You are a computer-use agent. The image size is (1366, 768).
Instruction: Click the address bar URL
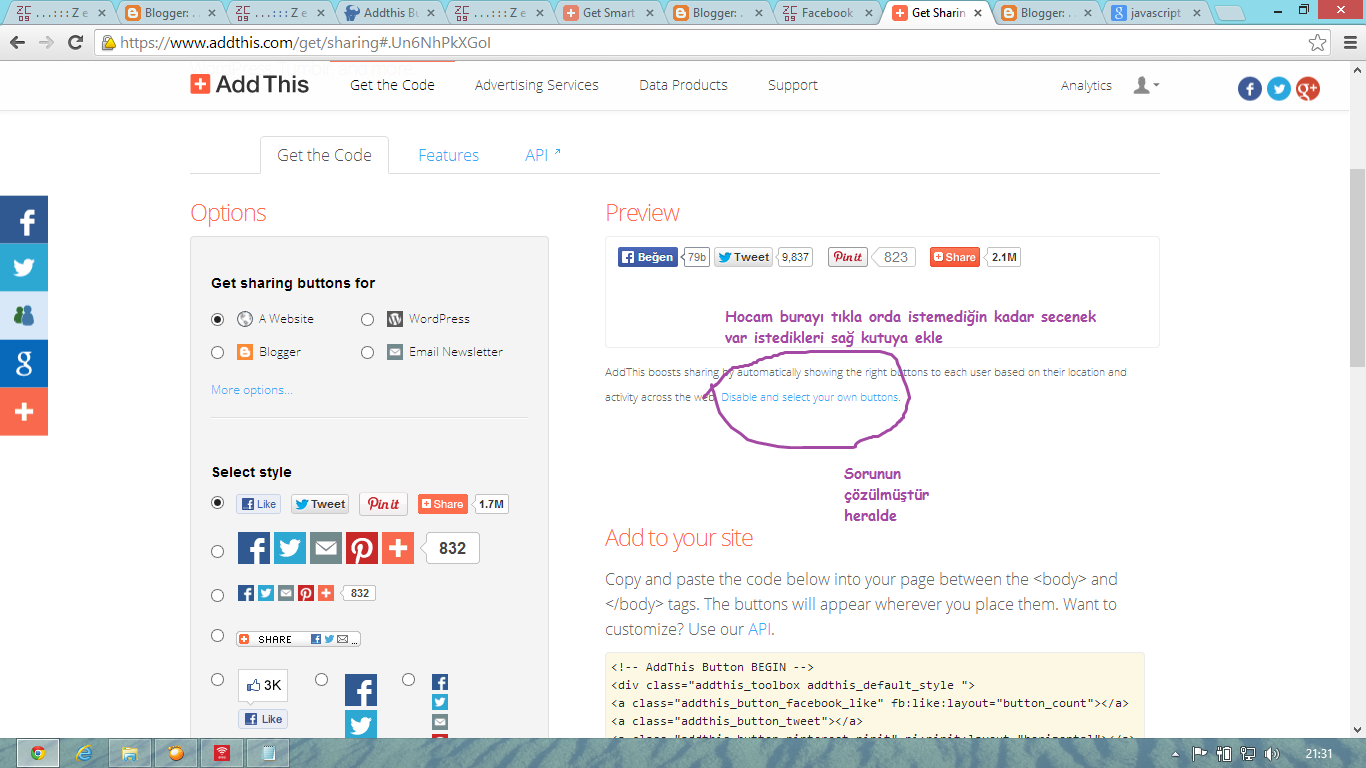pos(305,43)
